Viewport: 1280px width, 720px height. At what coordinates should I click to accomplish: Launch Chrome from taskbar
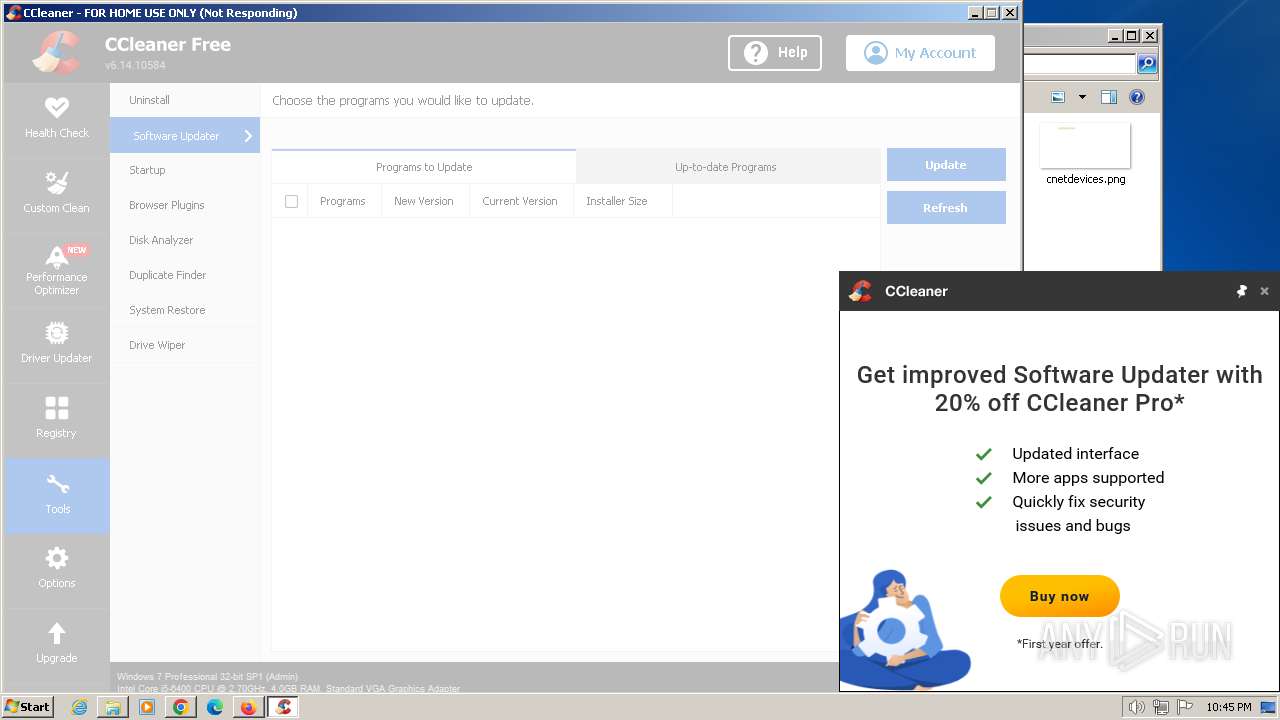(181, 707)
